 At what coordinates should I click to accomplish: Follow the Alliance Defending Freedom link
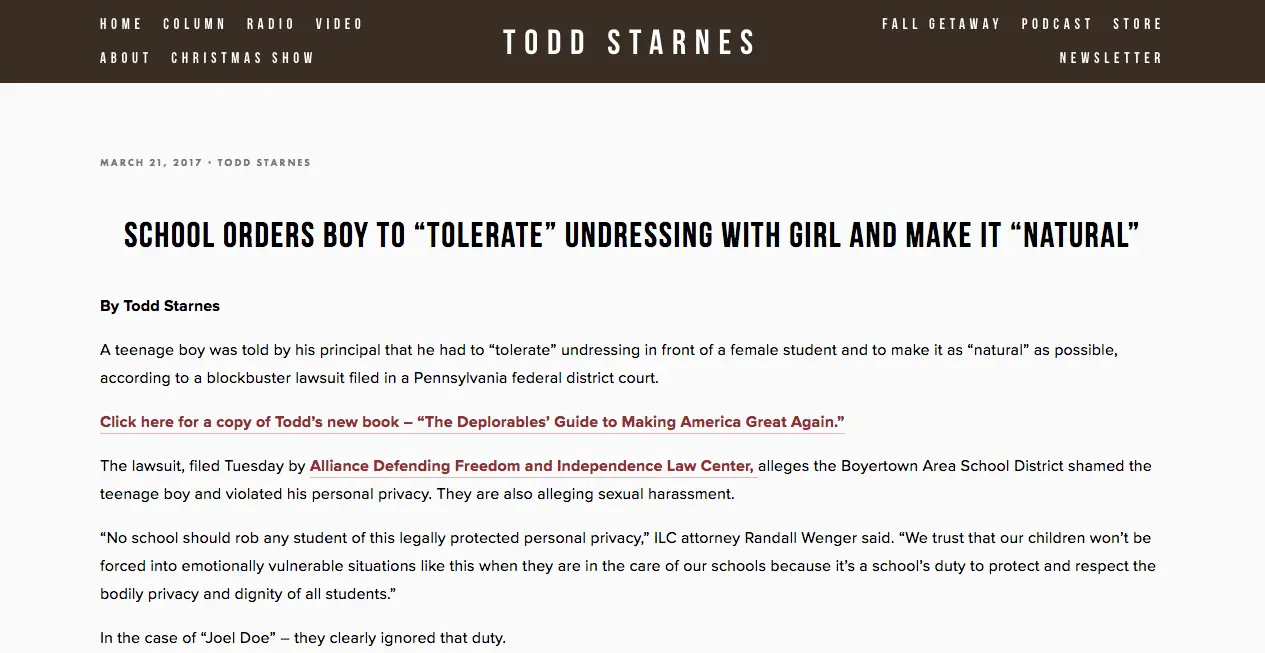532,466
